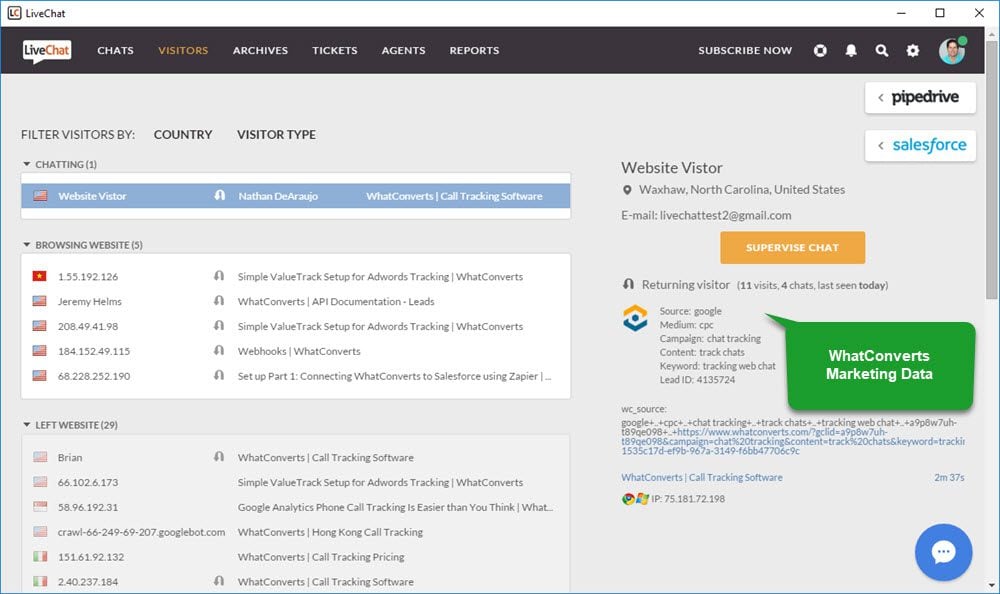Click Nathan DeAraujo agent name in chatting row

[x=278, y=196]
